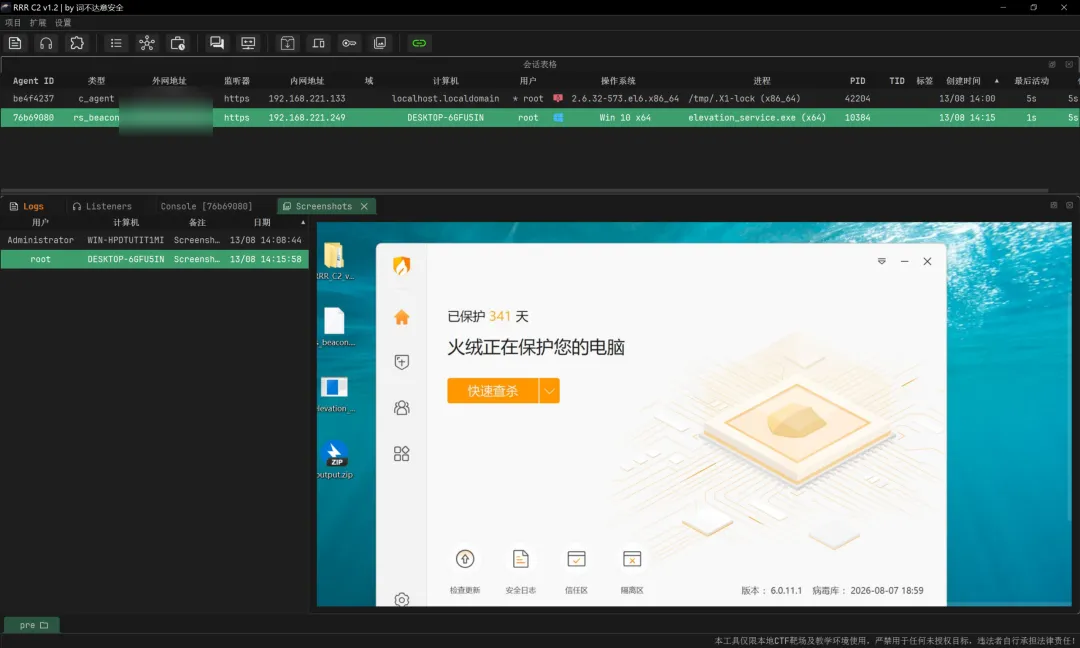
Task: Open RRR_C2 folder desktop icon in screenshot
Action: pos(335,261)
